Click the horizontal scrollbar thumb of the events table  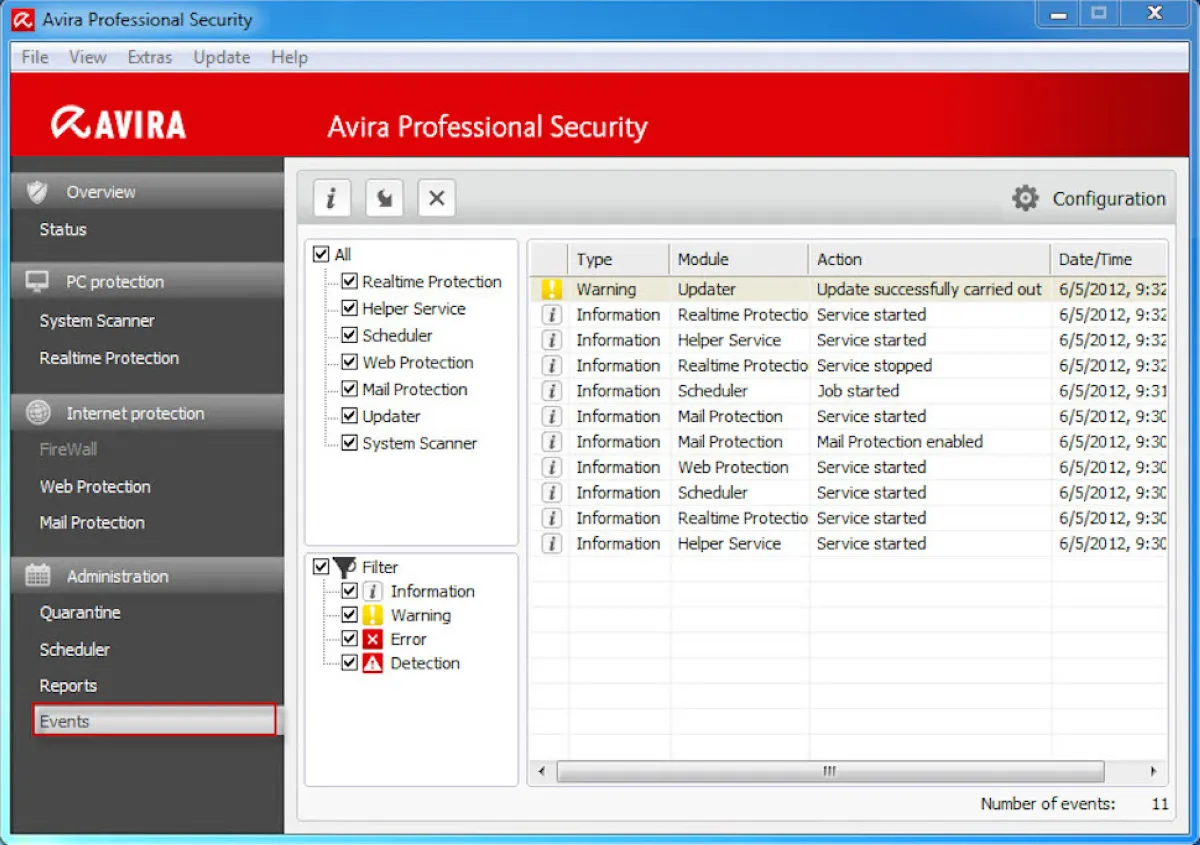(830, 772)
